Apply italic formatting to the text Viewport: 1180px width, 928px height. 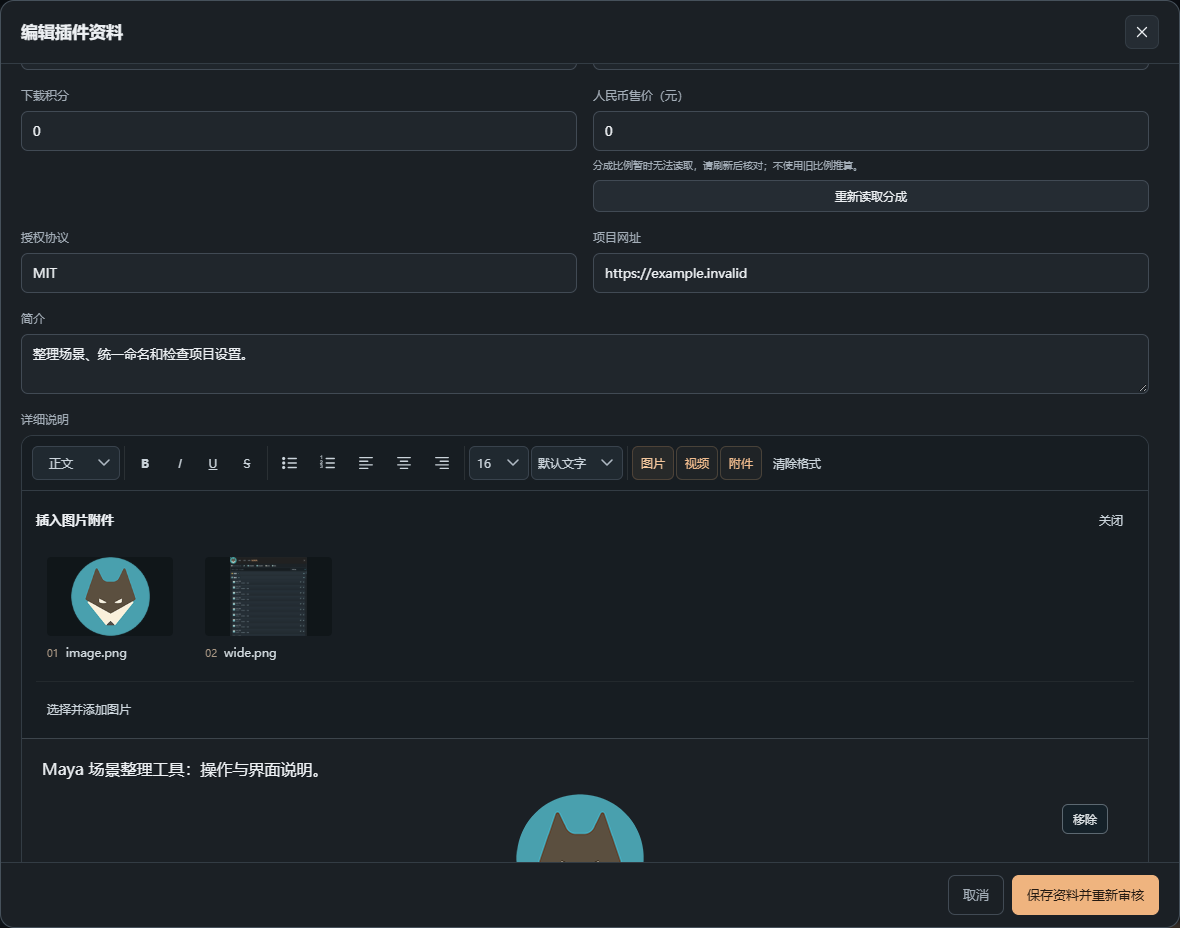[x=179, y=464]
